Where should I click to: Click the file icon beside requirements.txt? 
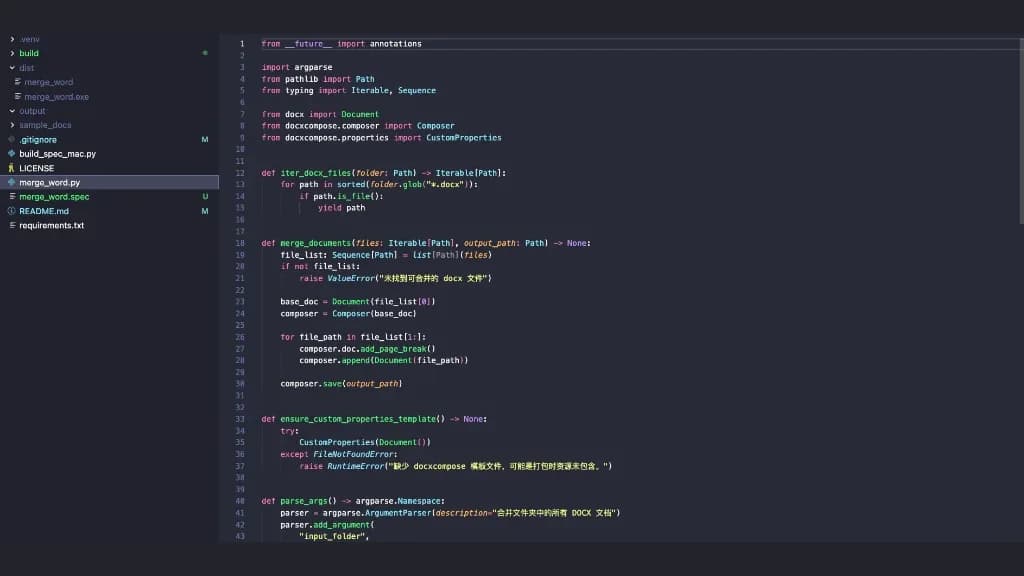[x=12, y=225]
